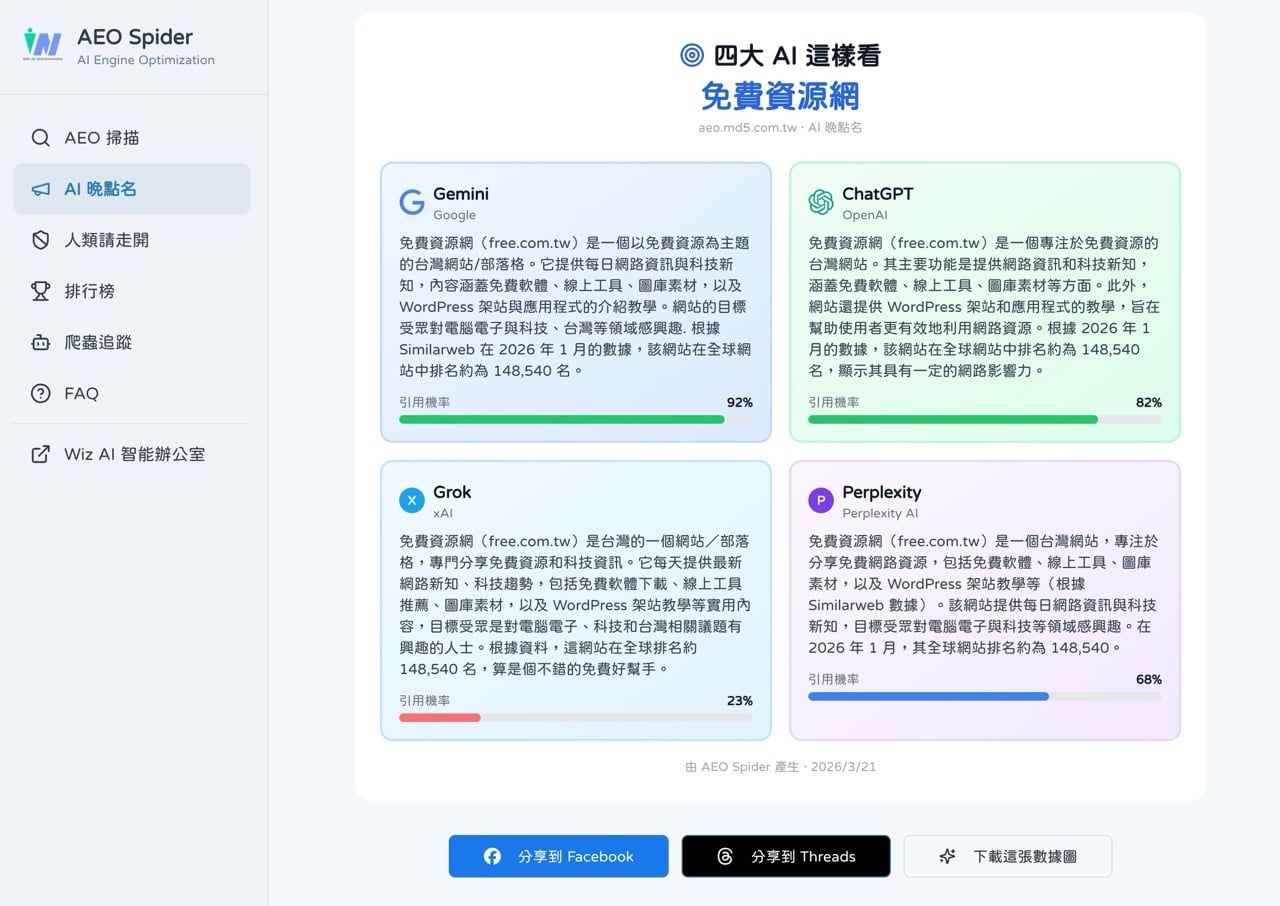This screenshot has width=1280, height=906.
Task: Click the trophy icon beside 排行榜
Action: (41, 291)
